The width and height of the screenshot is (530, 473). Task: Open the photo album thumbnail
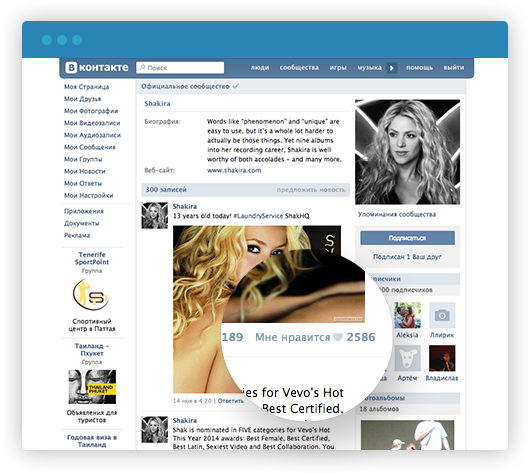click(x=408, y=435)
